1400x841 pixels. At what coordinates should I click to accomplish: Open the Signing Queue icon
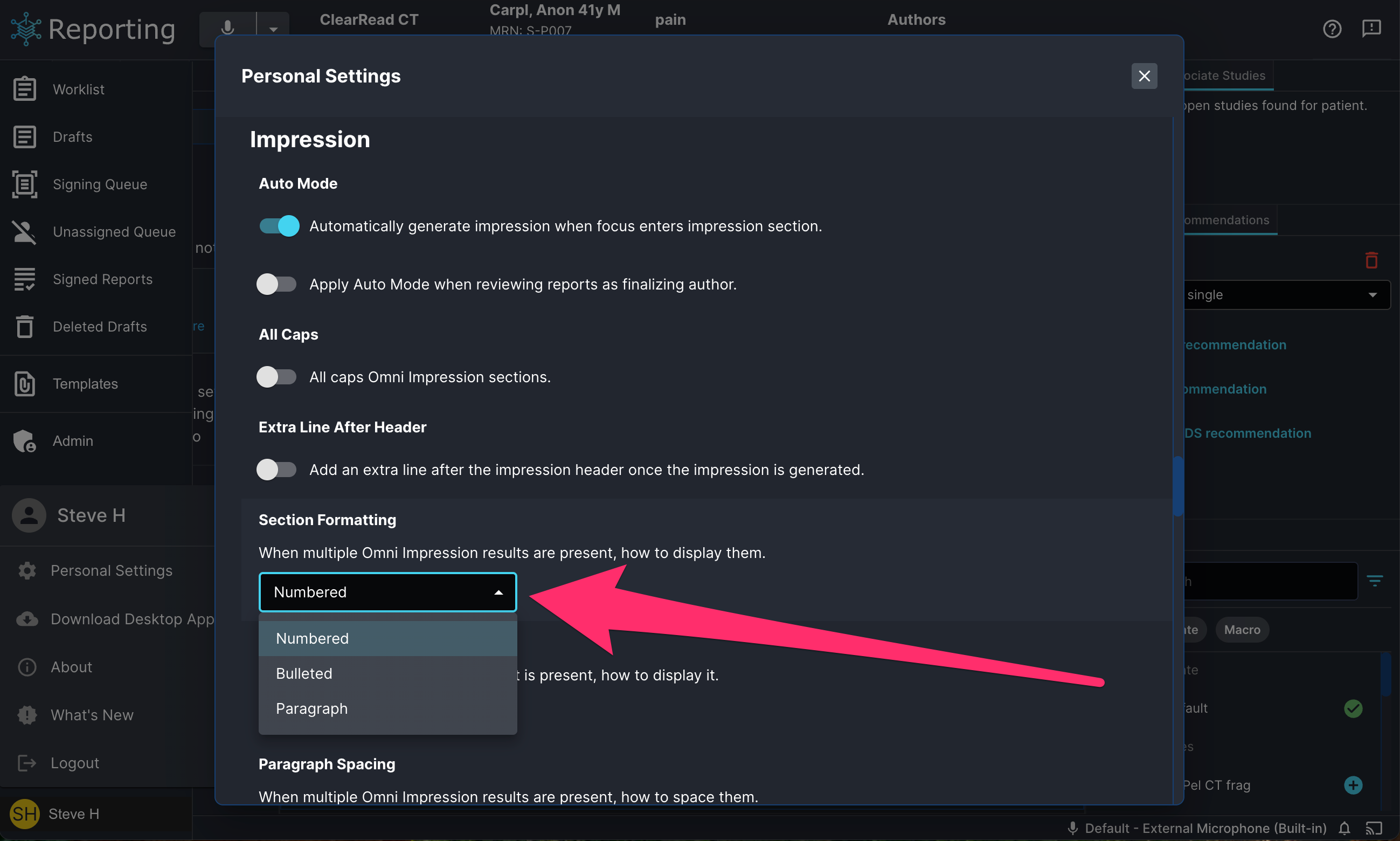click(24, 184)
